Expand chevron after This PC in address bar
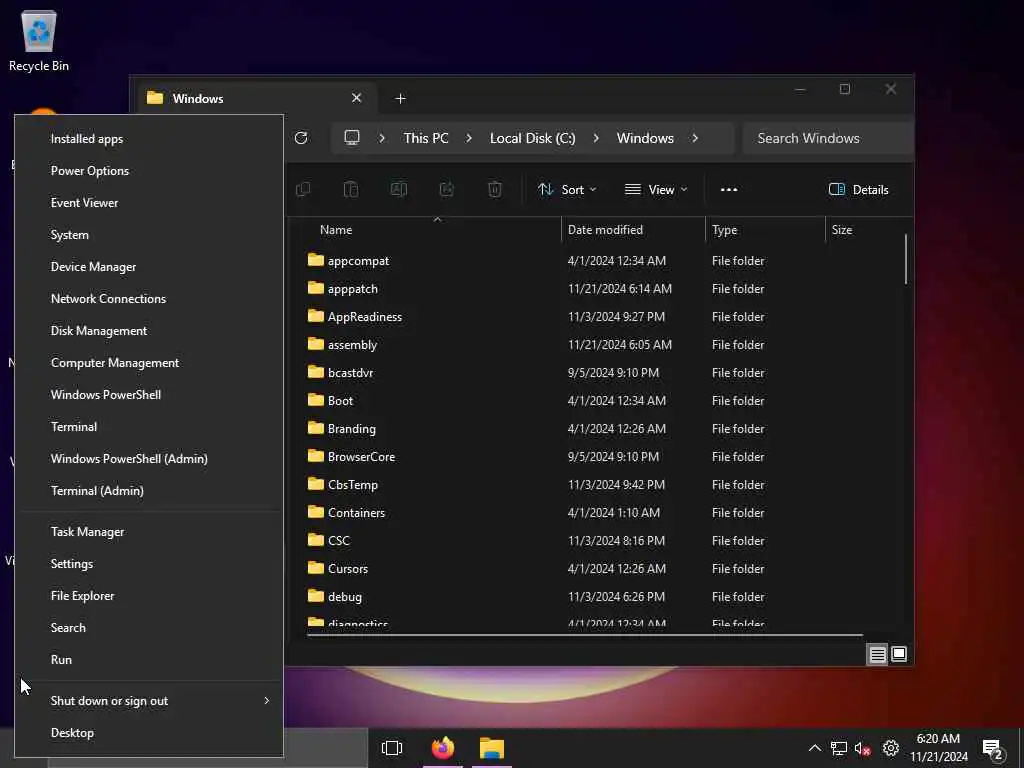The image size is (1024, 768). [x=469, y=138]
